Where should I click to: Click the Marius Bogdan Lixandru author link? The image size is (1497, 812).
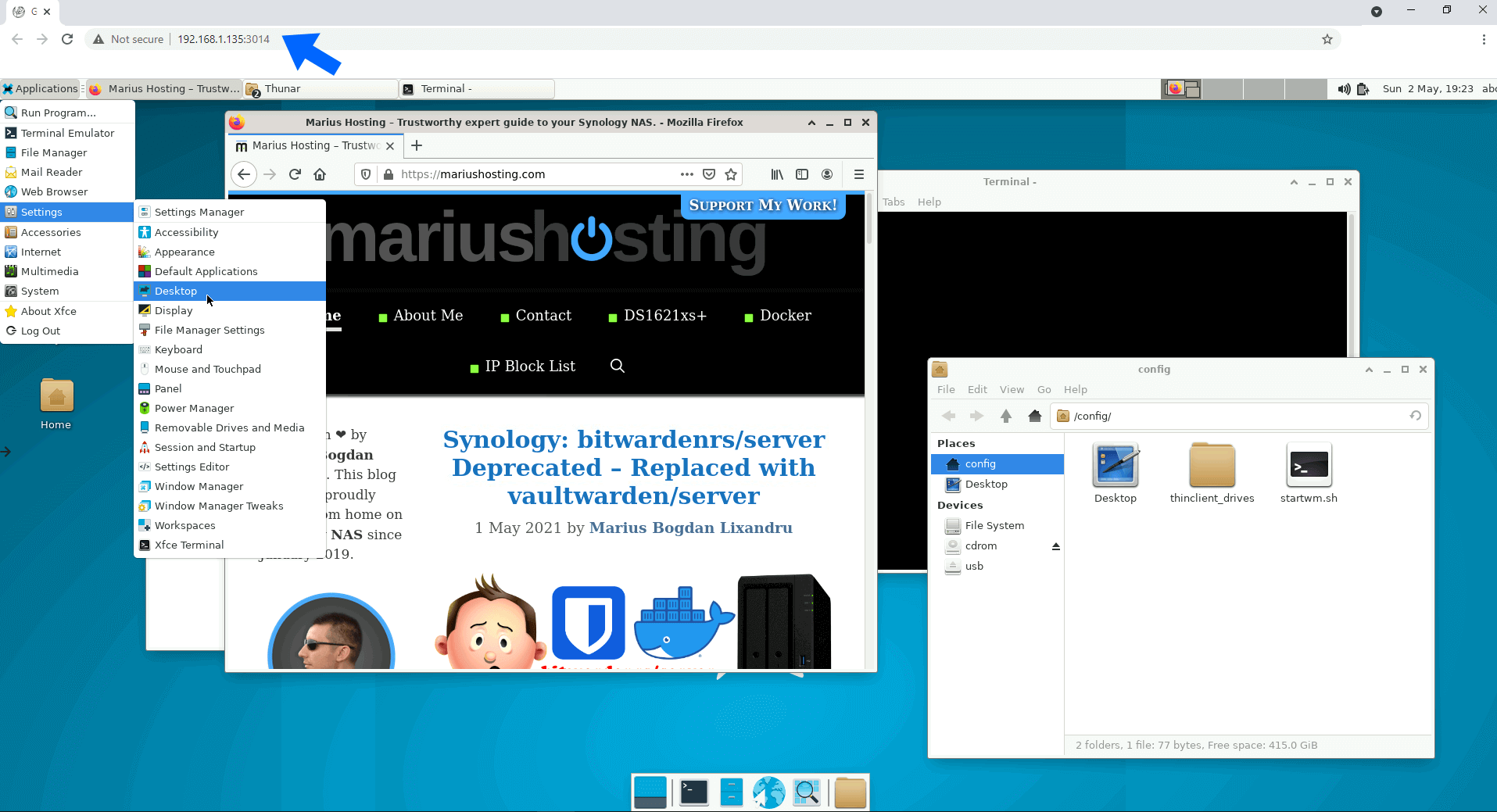point(691,528)
